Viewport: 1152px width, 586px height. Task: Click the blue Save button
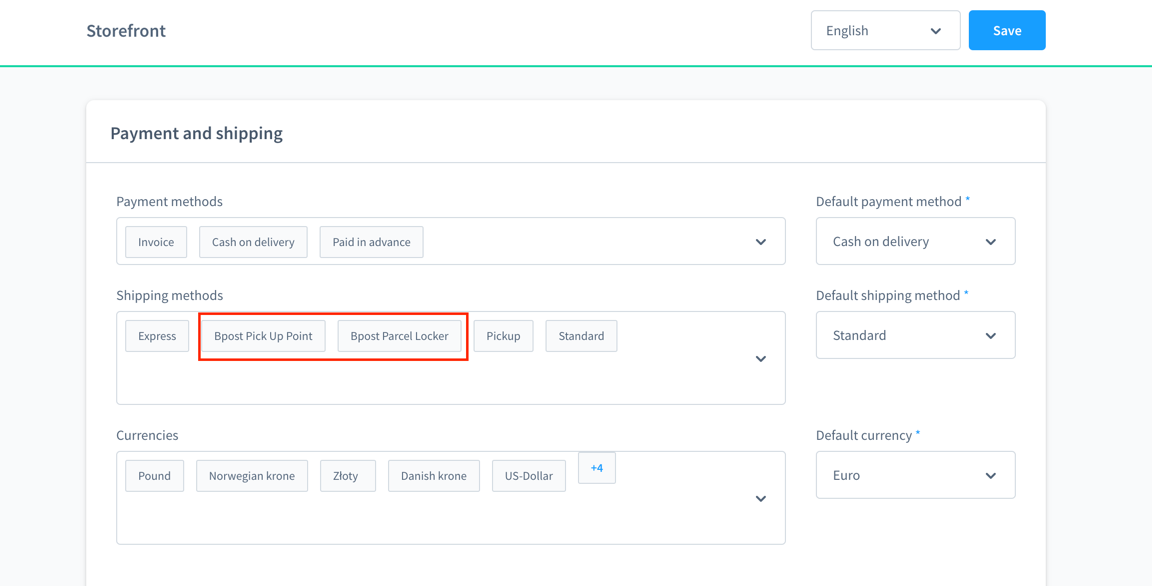pyautogui.click(x=1007, y=30)
